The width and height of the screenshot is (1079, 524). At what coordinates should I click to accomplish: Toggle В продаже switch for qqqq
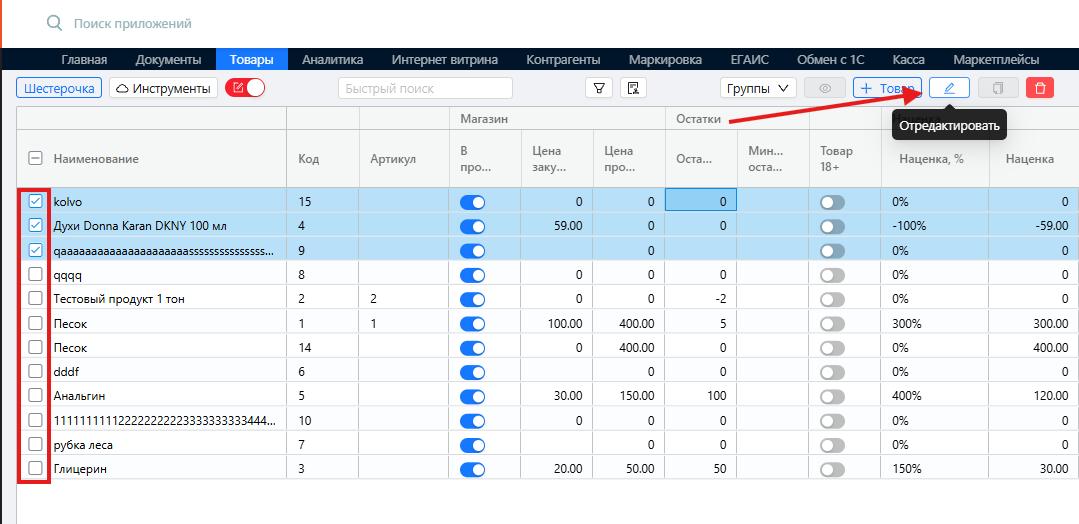(x=472, y=275)
